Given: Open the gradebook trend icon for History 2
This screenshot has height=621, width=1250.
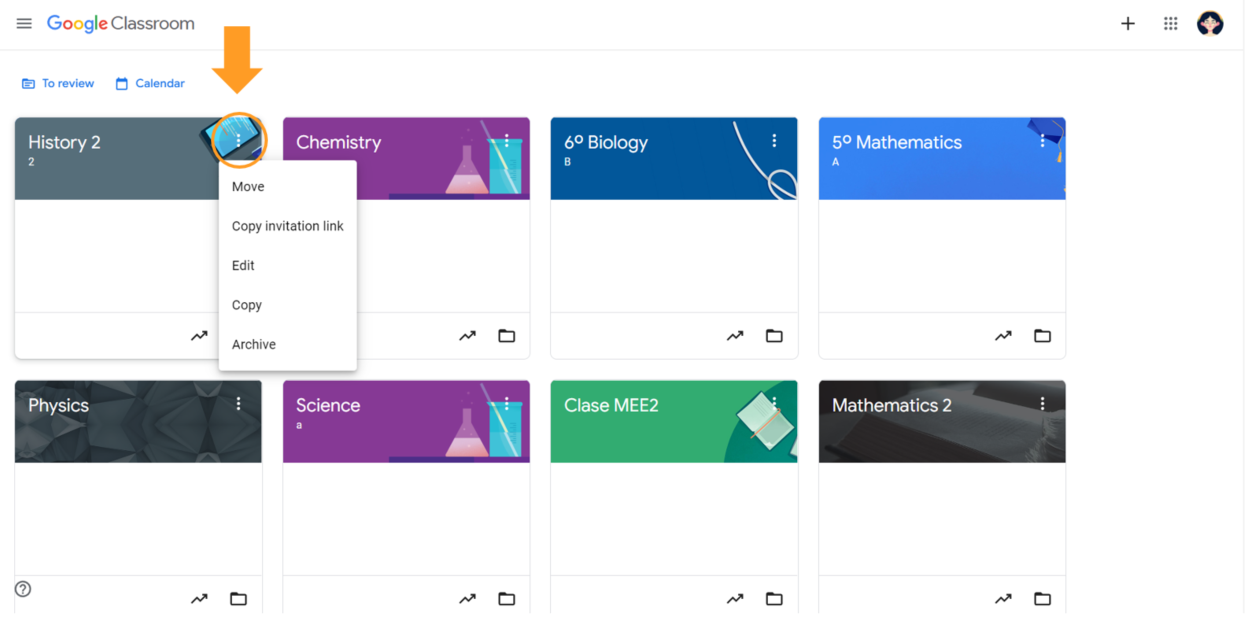Looking at the screenshot, I should [x=199, y=336].
